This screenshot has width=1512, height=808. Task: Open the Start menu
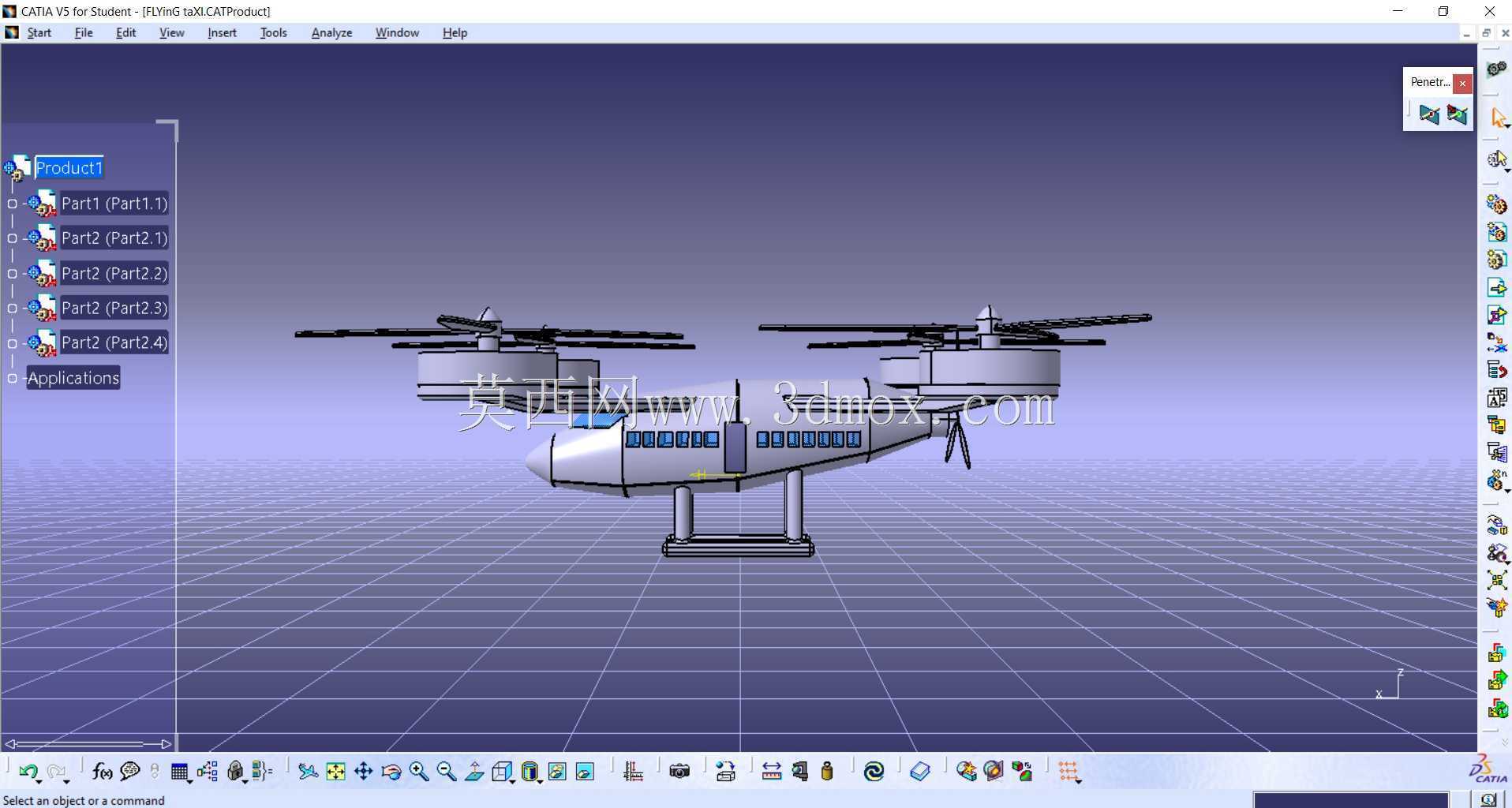pyautogui.click(x=39, y=32)
